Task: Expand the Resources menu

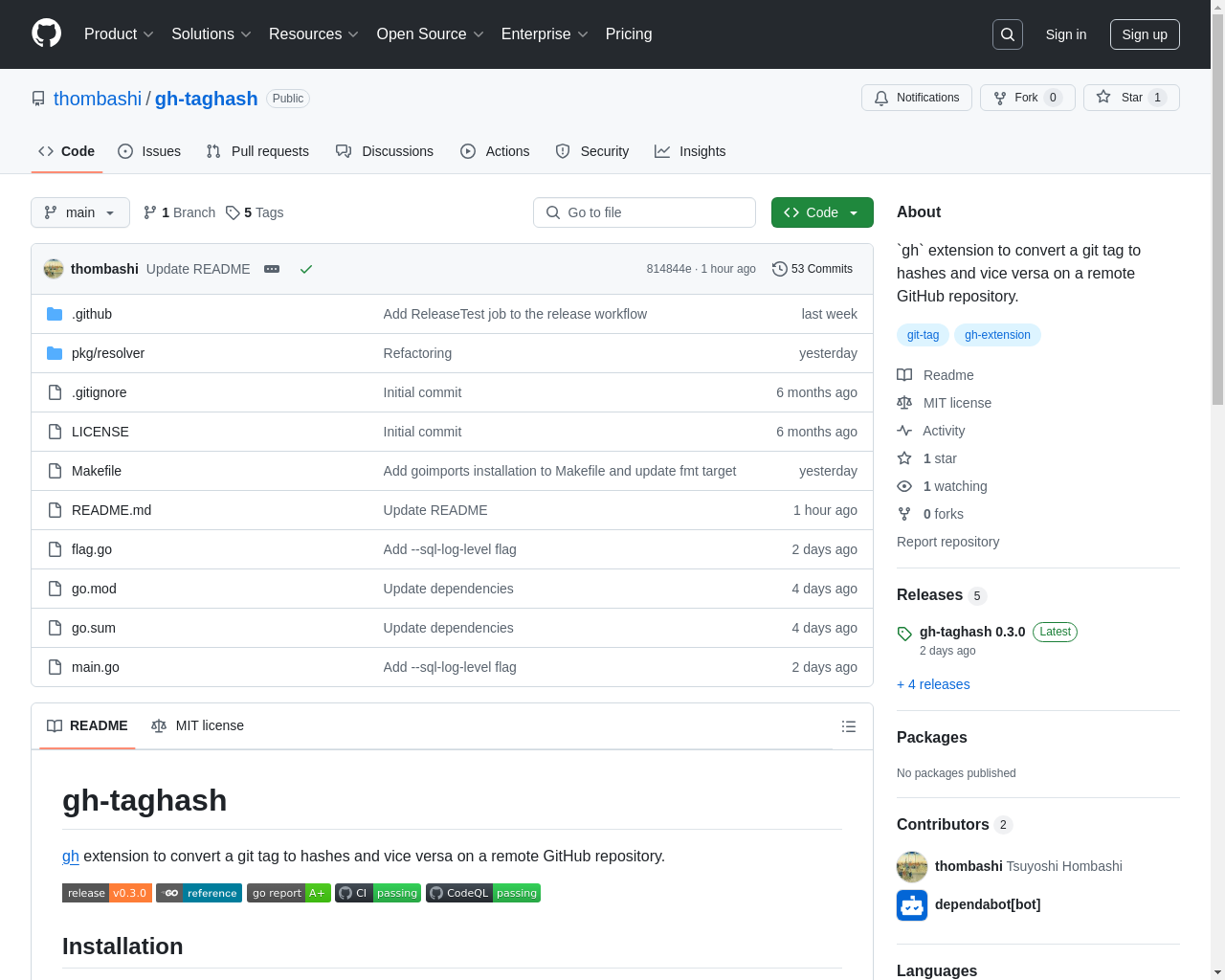Action: [x=314, y=34]
